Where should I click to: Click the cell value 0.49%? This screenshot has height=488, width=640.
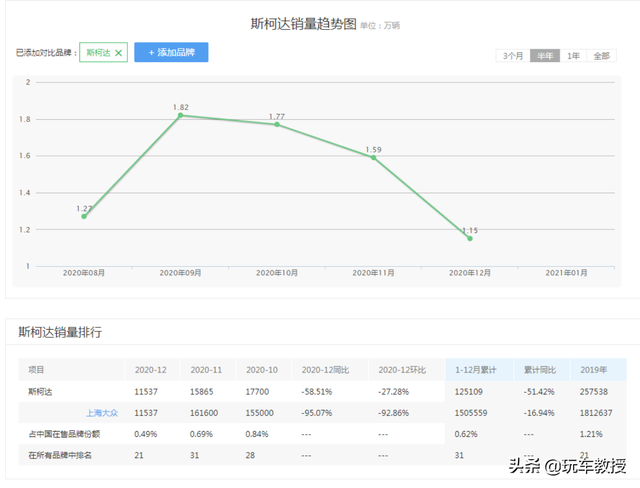pos(146,434)
